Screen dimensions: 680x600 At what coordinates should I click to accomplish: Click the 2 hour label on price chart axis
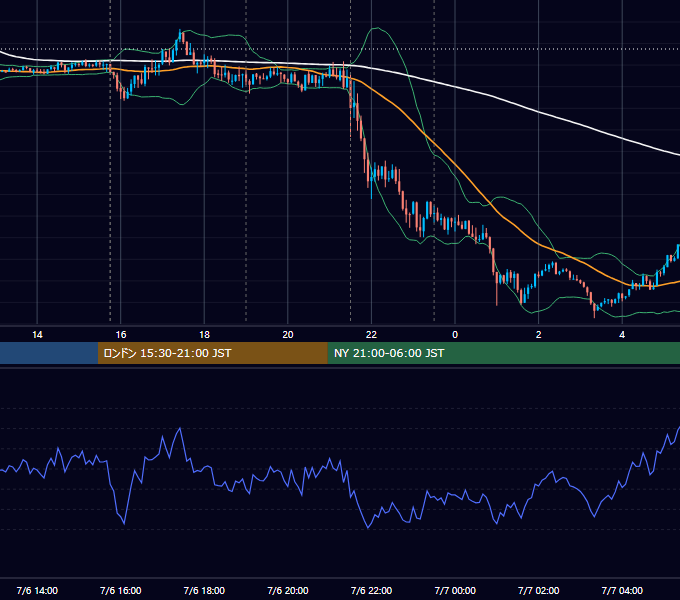pyautogui.click(x=539, y=335)
